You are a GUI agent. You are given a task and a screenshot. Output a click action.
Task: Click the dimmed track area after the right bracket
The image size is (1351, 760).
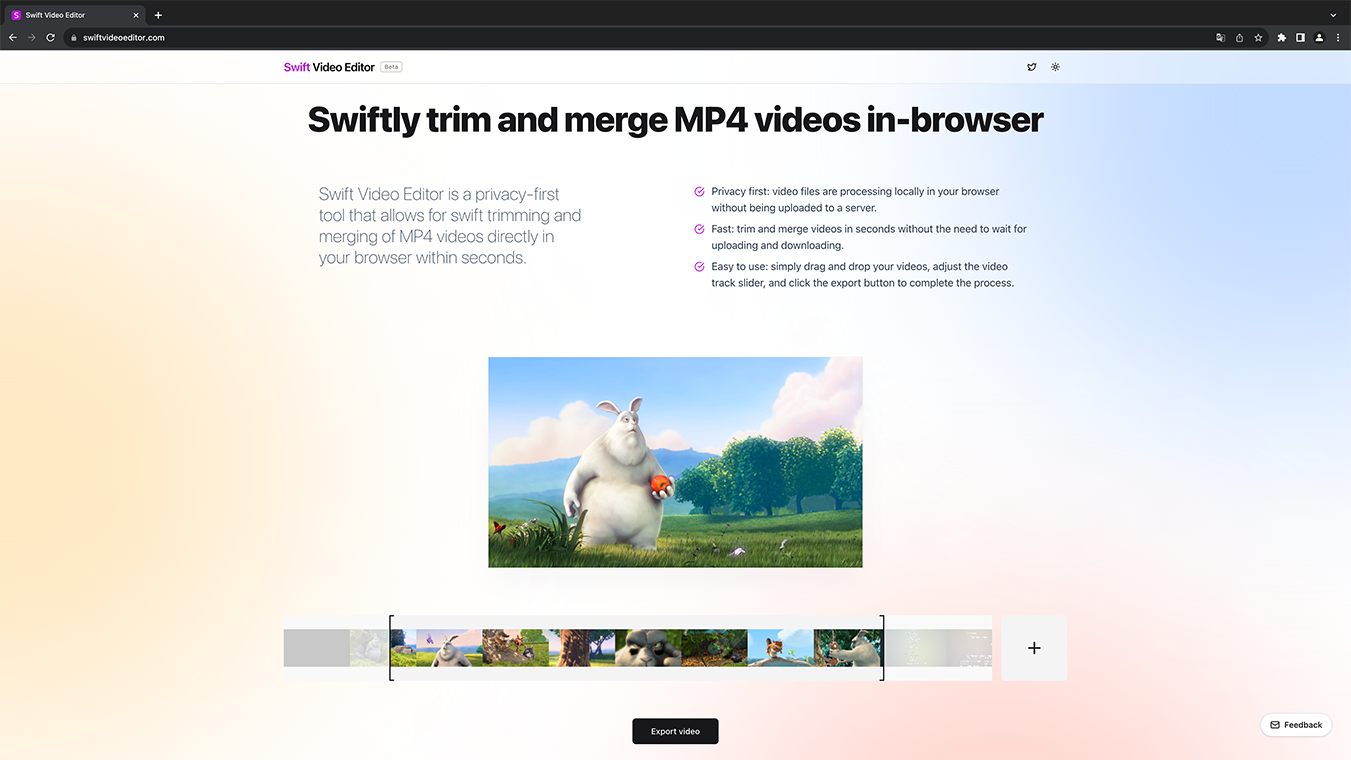pos(939,648)
